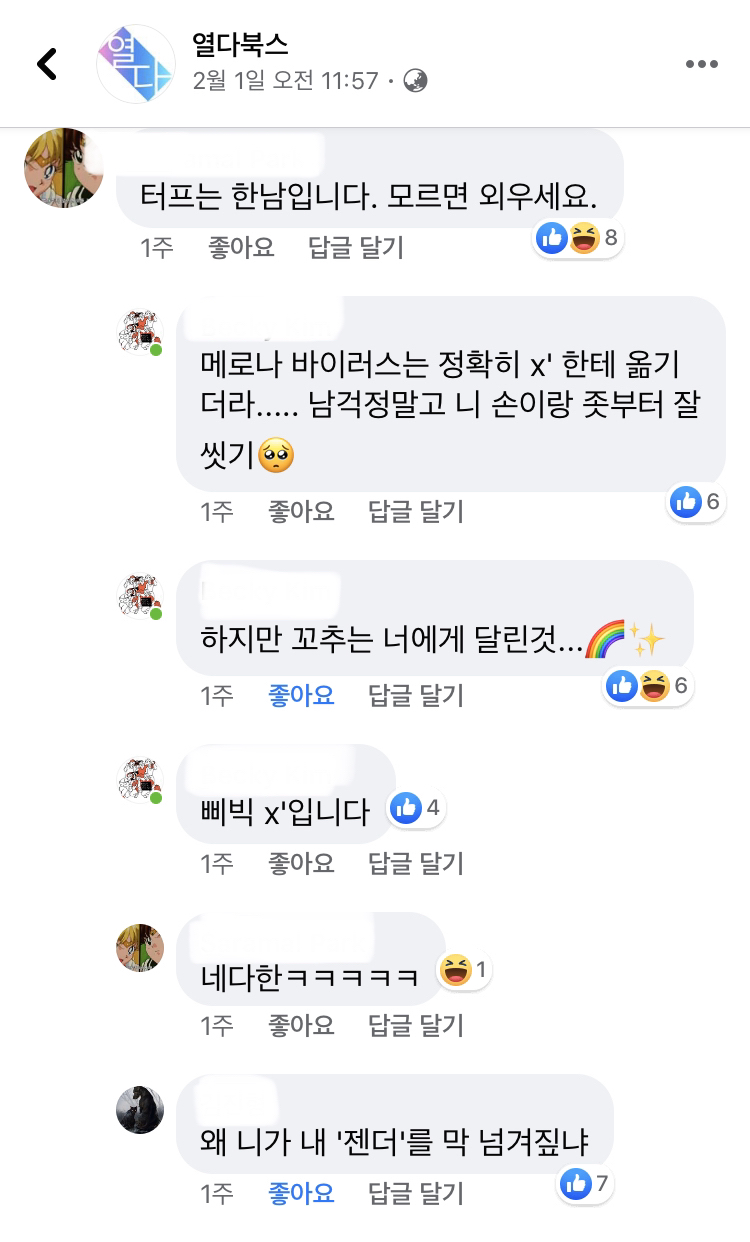Unlike the 하지만 꼬추는 comment
This screenshot has width=750, height=1242.
pos(301,695)
